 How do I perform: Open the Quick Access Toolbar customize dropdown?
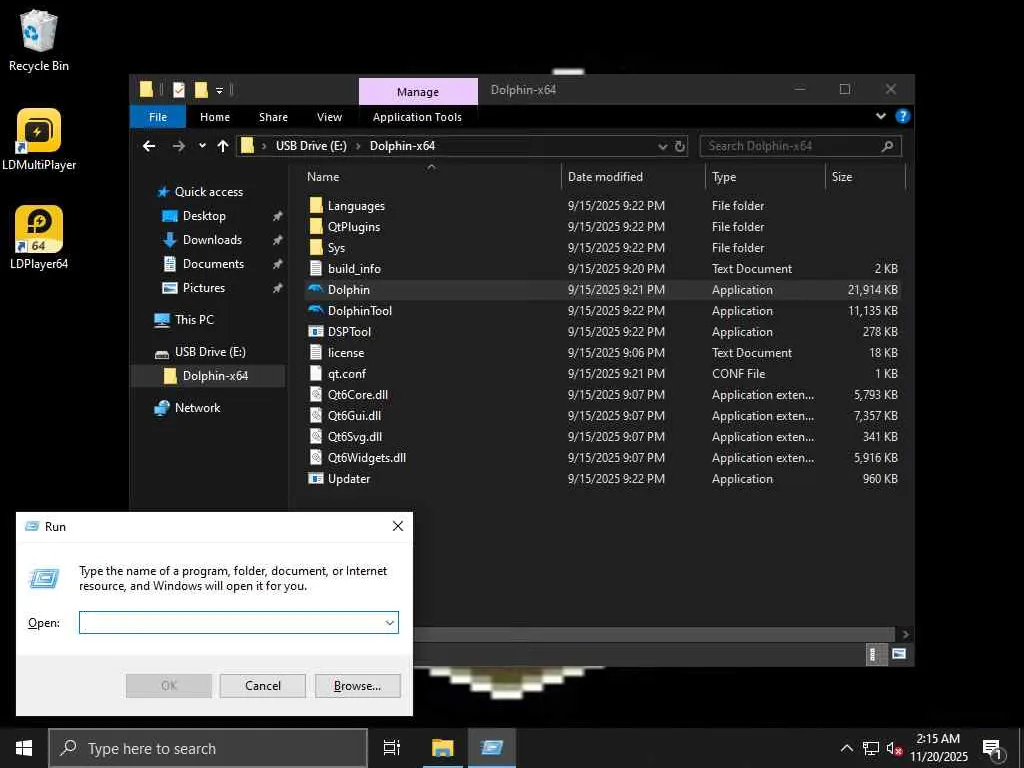pyautogui.click(x=219, y=90)
